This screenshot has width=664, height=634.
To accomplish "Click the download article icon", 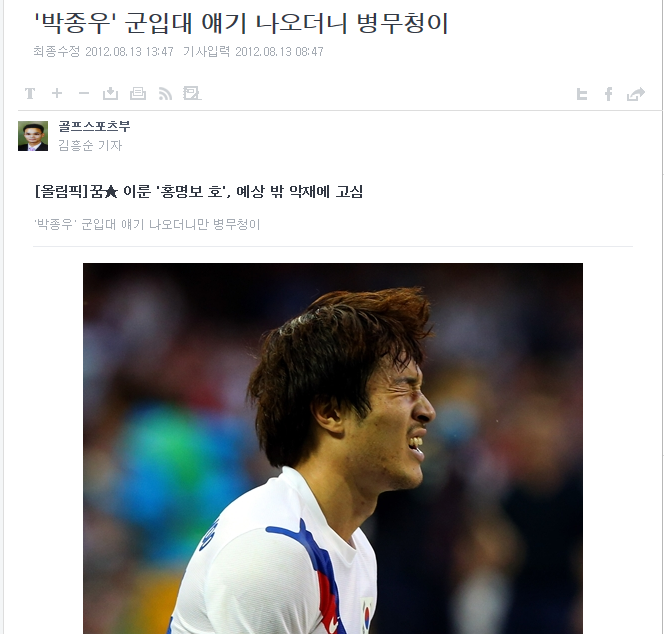I will tap(111, 93).
